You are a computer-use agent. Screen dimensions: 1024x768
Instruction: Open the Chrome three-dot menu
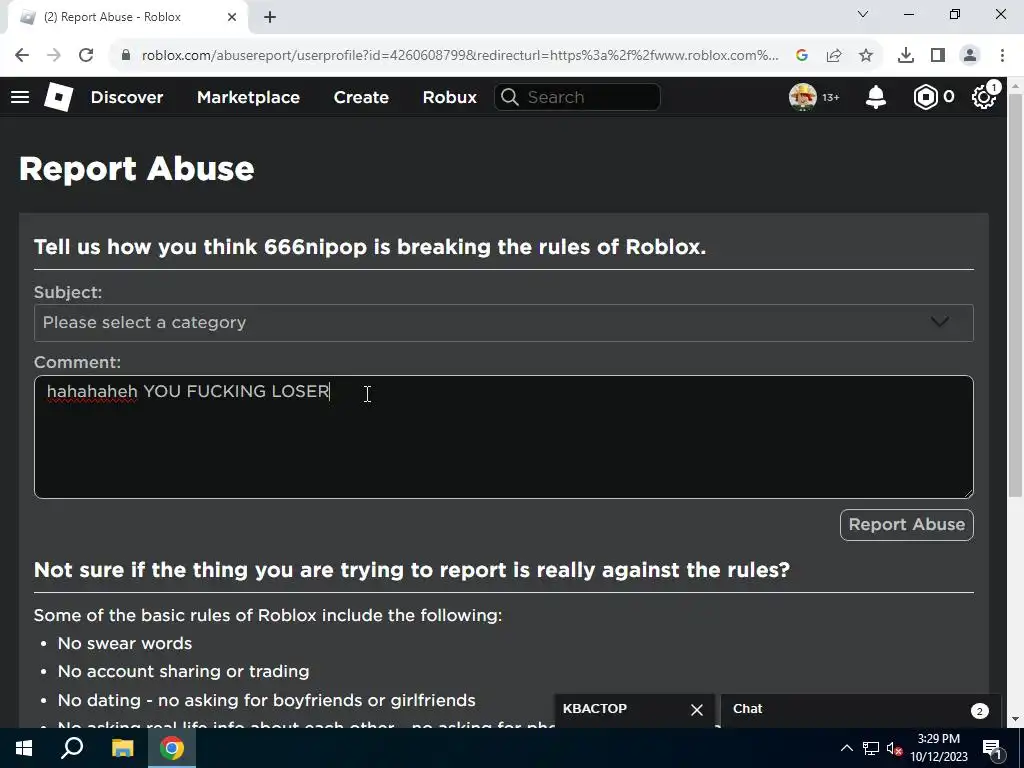coord(1002,56)
